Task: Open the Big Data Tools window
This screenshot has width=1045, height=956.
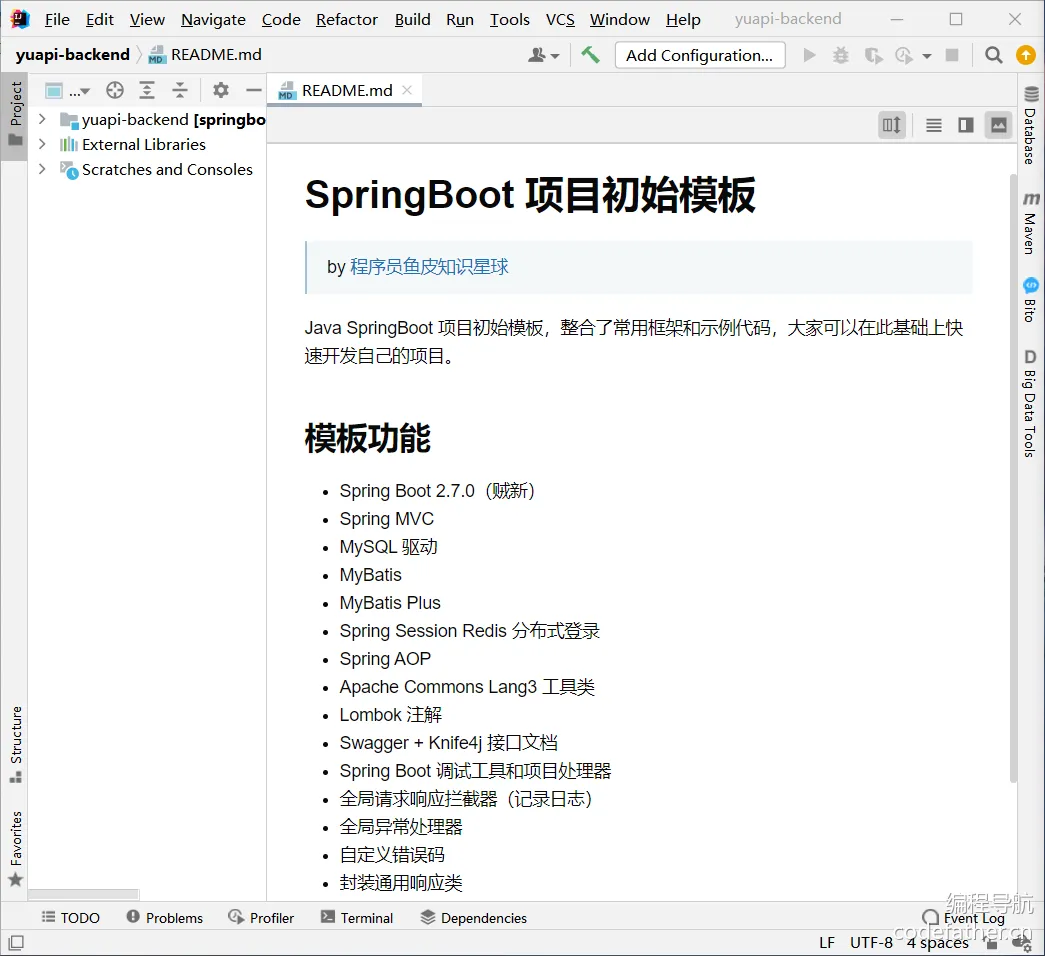Action: pyautogui.click(x=1030, y=403)
